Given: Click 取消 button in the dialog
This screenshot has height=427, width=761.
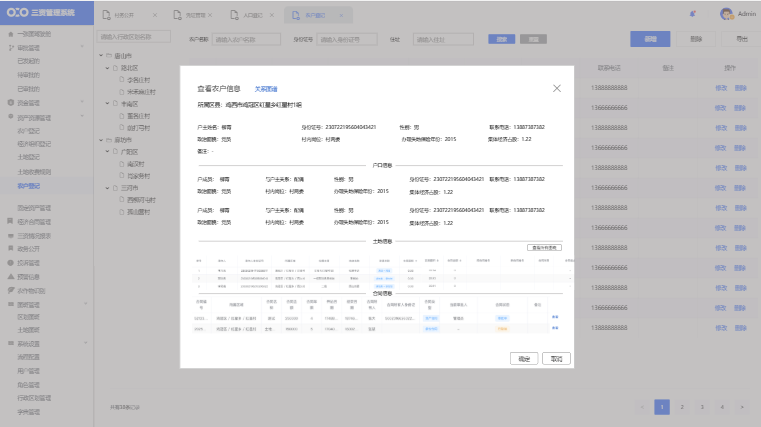Looking at the screenshot, I should pos(556,358).
